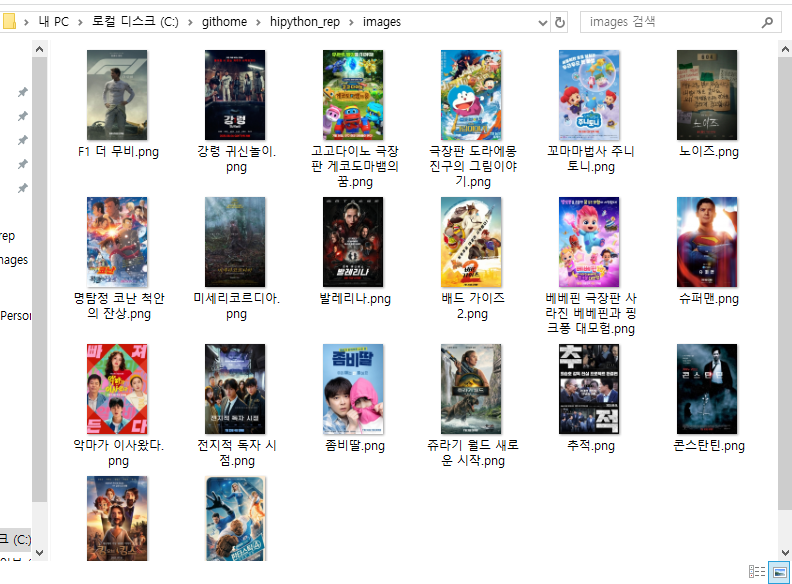Expand chevron after hipython_rep breadcrumb

coord(351,22)
